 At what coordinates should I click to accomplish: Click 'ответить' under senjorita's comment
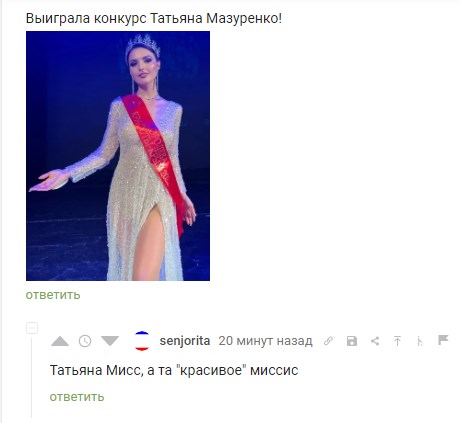77,397
